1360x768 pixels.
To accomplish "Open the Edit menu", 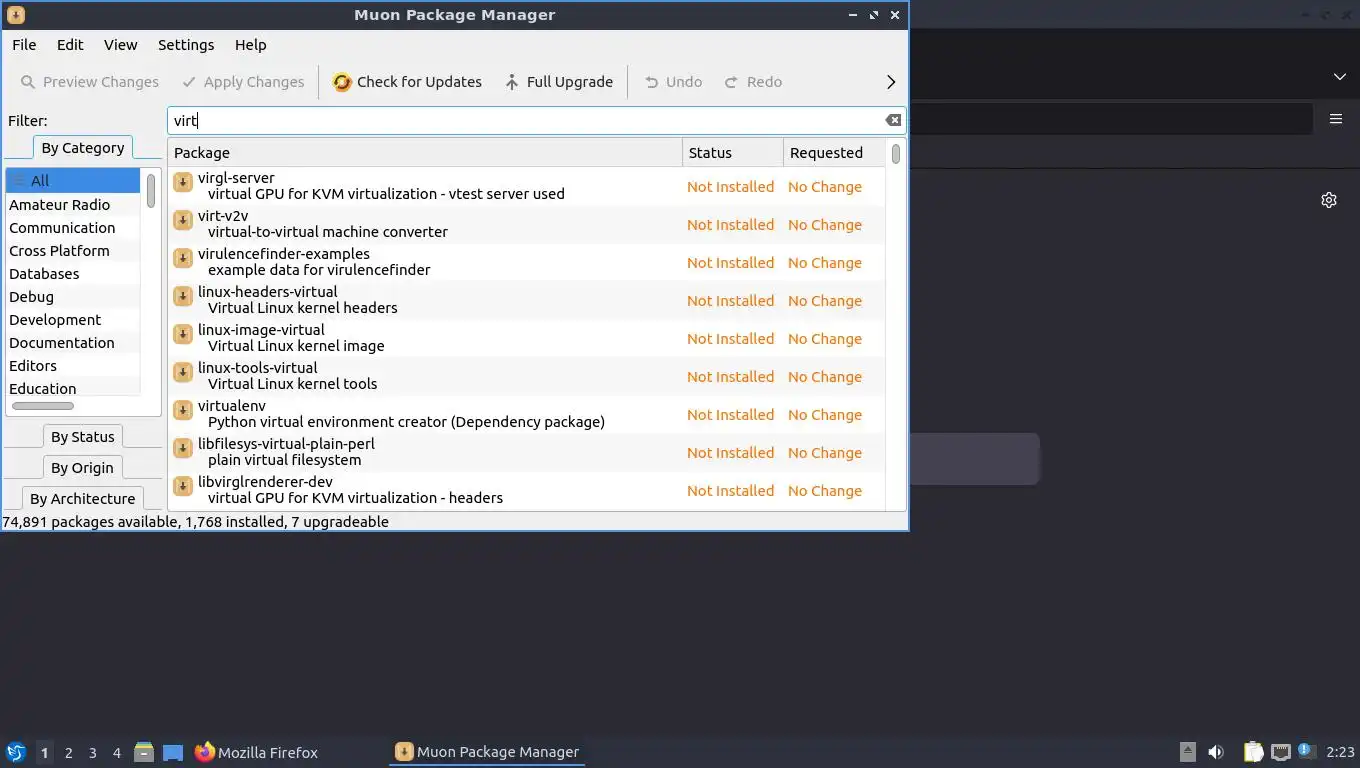I will (70, 45).
